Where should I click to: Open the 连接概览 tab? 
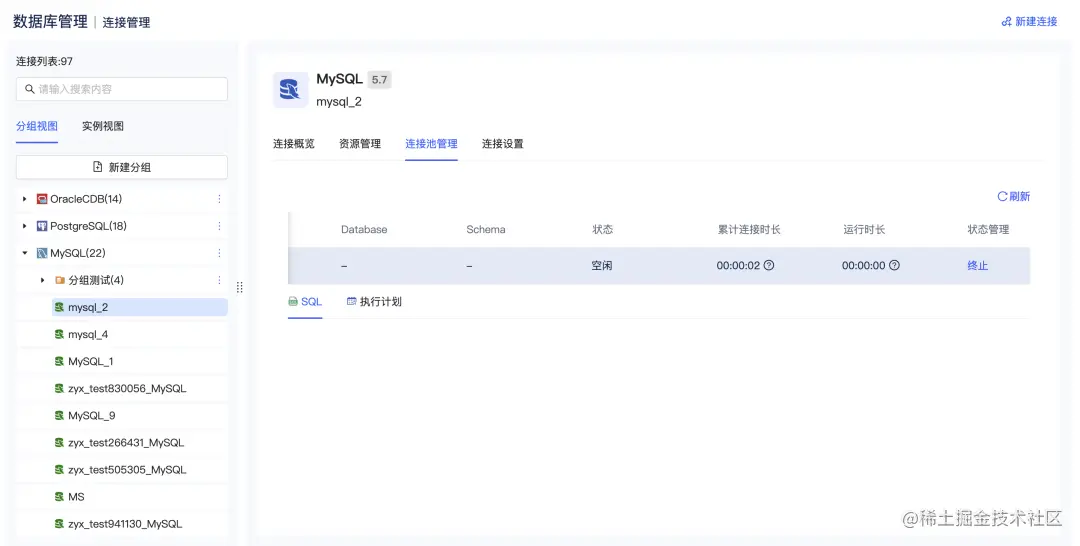[294, 144]
